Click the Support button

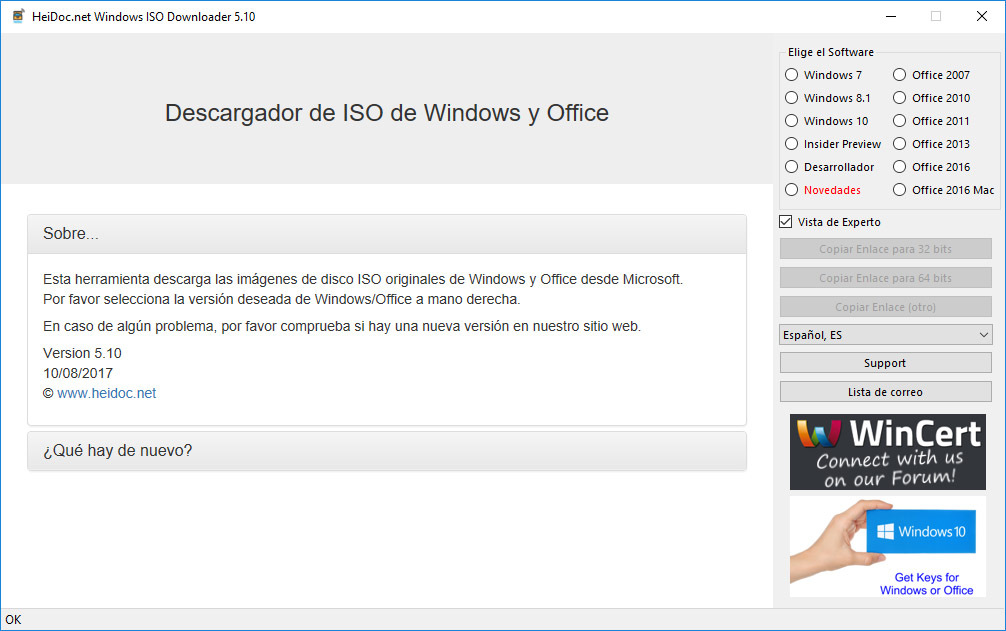[x=886, y=362]
